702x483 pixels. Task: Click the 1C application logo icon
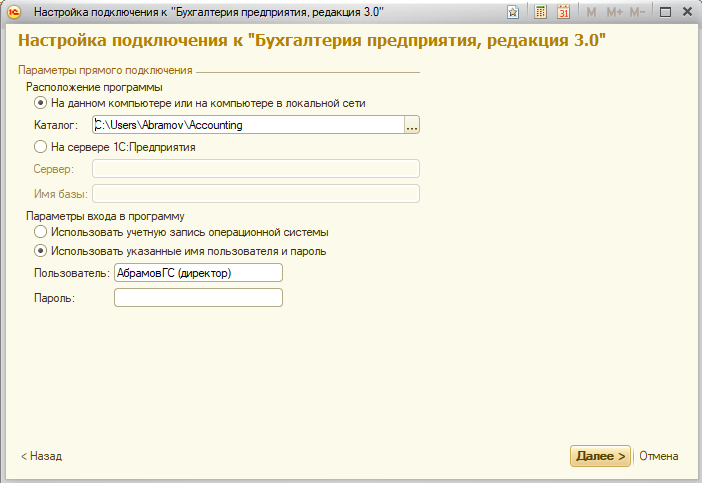(x=14, y=12)
